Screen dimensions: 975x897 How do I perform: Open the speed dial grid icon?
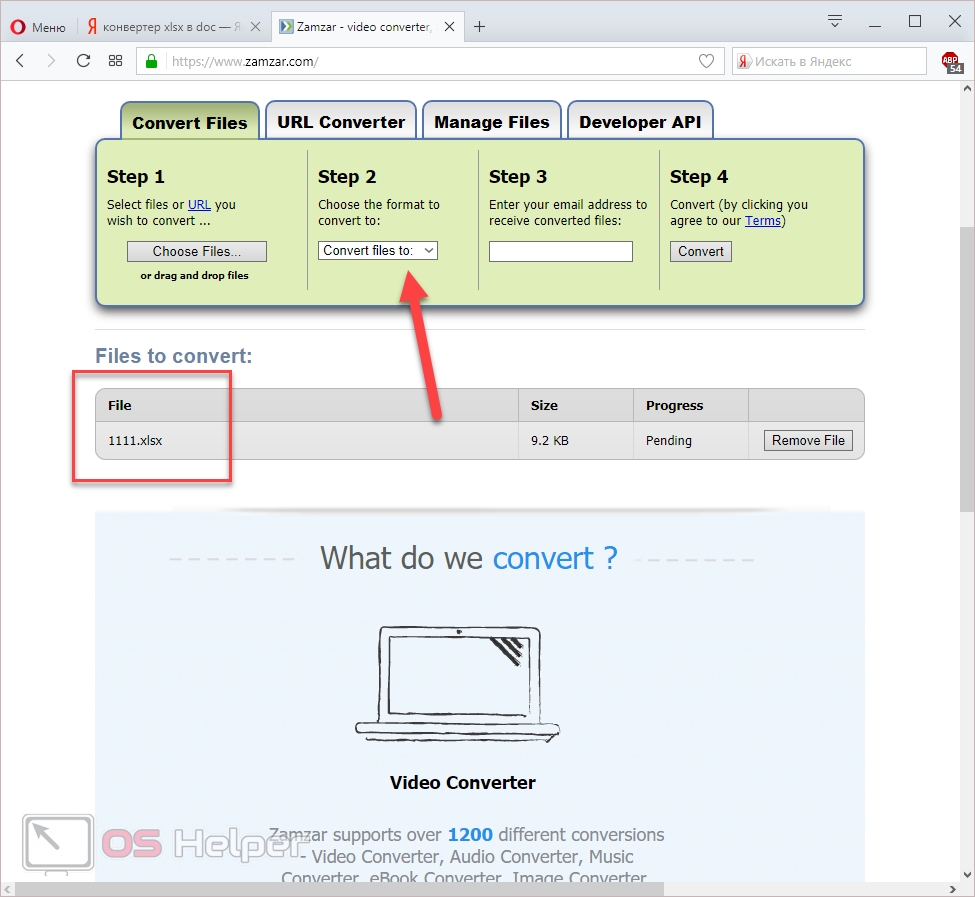(115, 61)
